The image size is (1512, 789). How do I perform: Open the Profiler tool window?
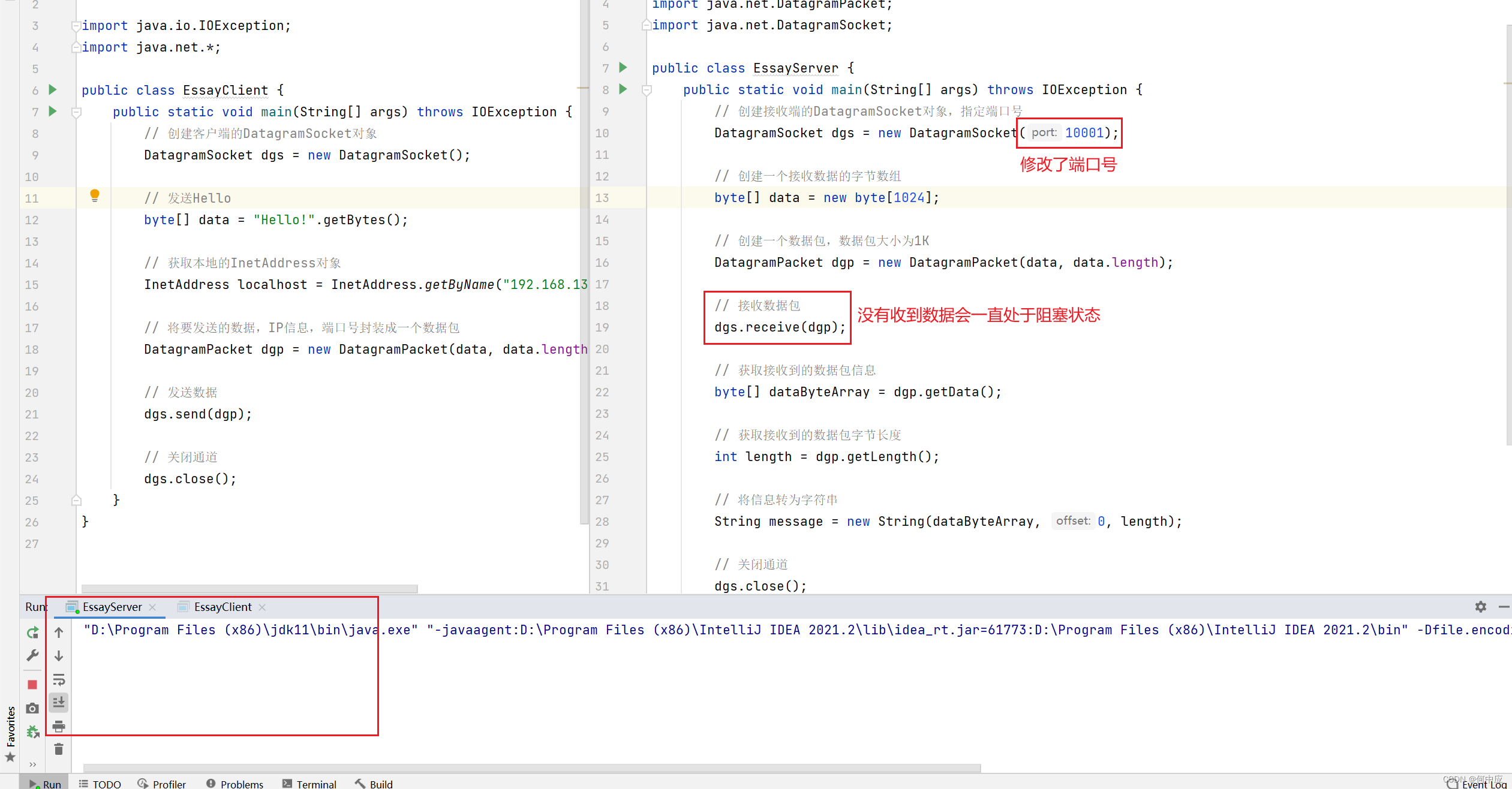pos(162,784)
